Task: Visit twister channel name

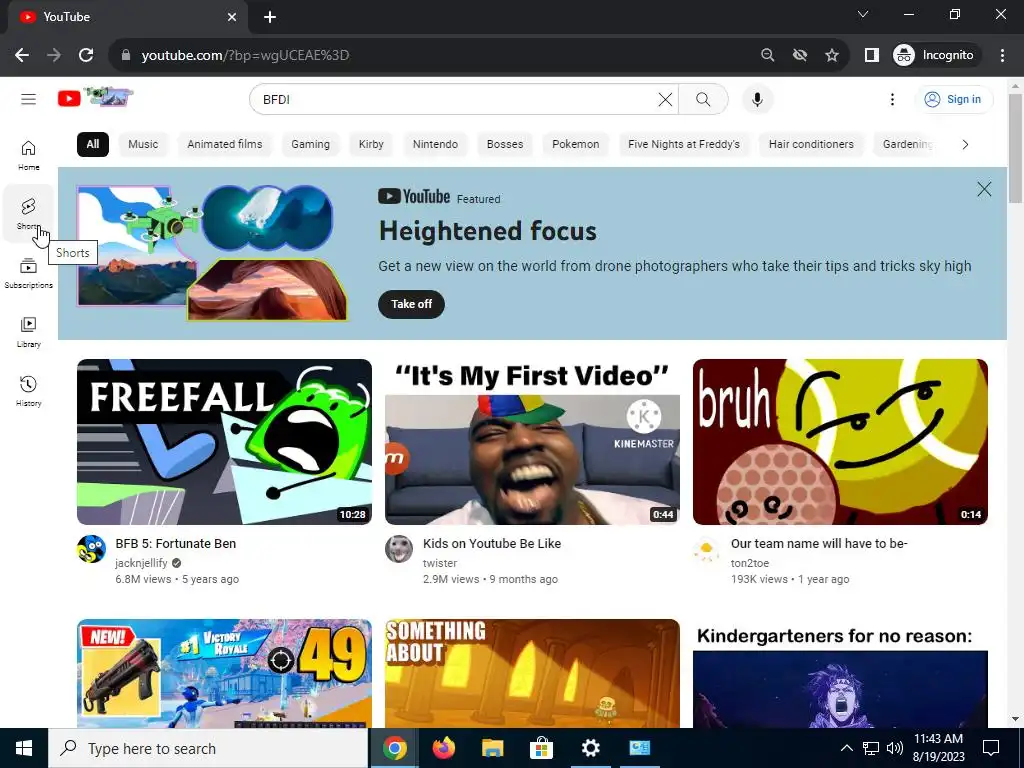Action: click(x=440, y=563)
